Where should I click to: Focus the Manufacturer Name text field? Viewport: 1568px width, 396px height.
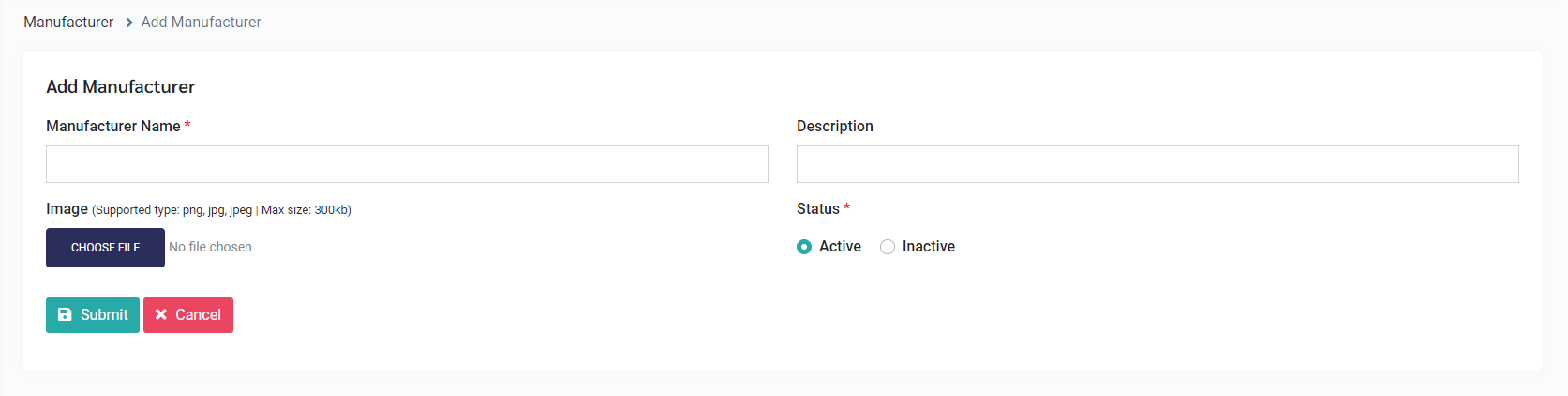pyautogui.click(x=407, y=164)
